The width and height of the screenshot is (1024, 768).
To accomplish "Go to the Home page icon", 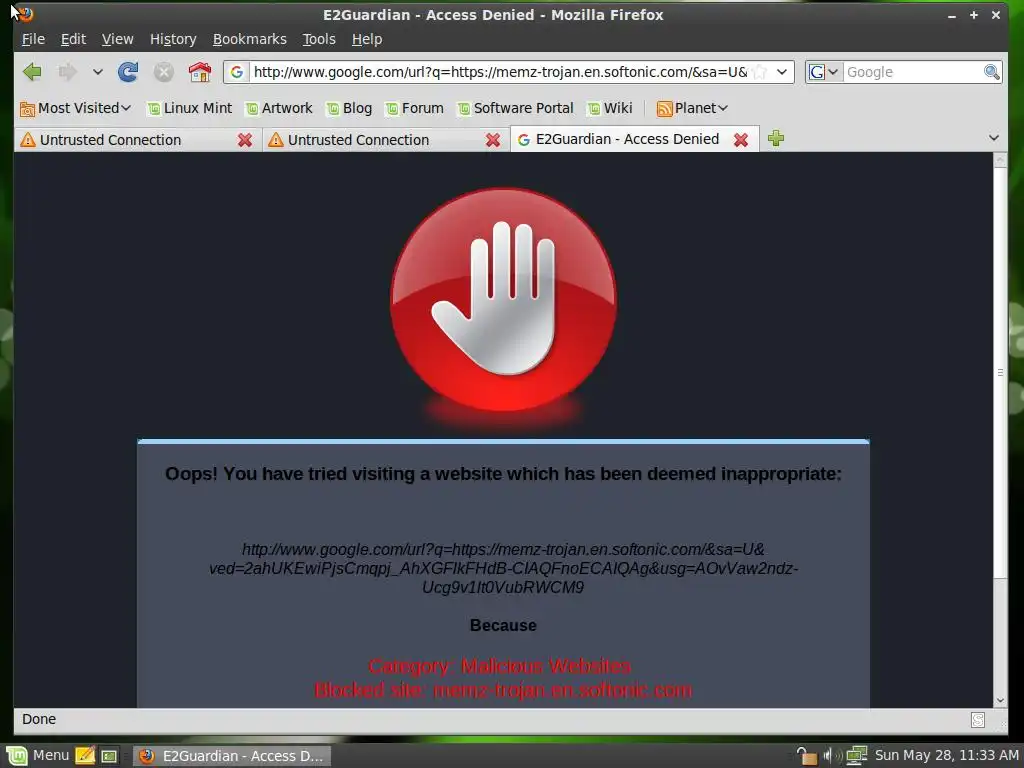I will point(200,72).
